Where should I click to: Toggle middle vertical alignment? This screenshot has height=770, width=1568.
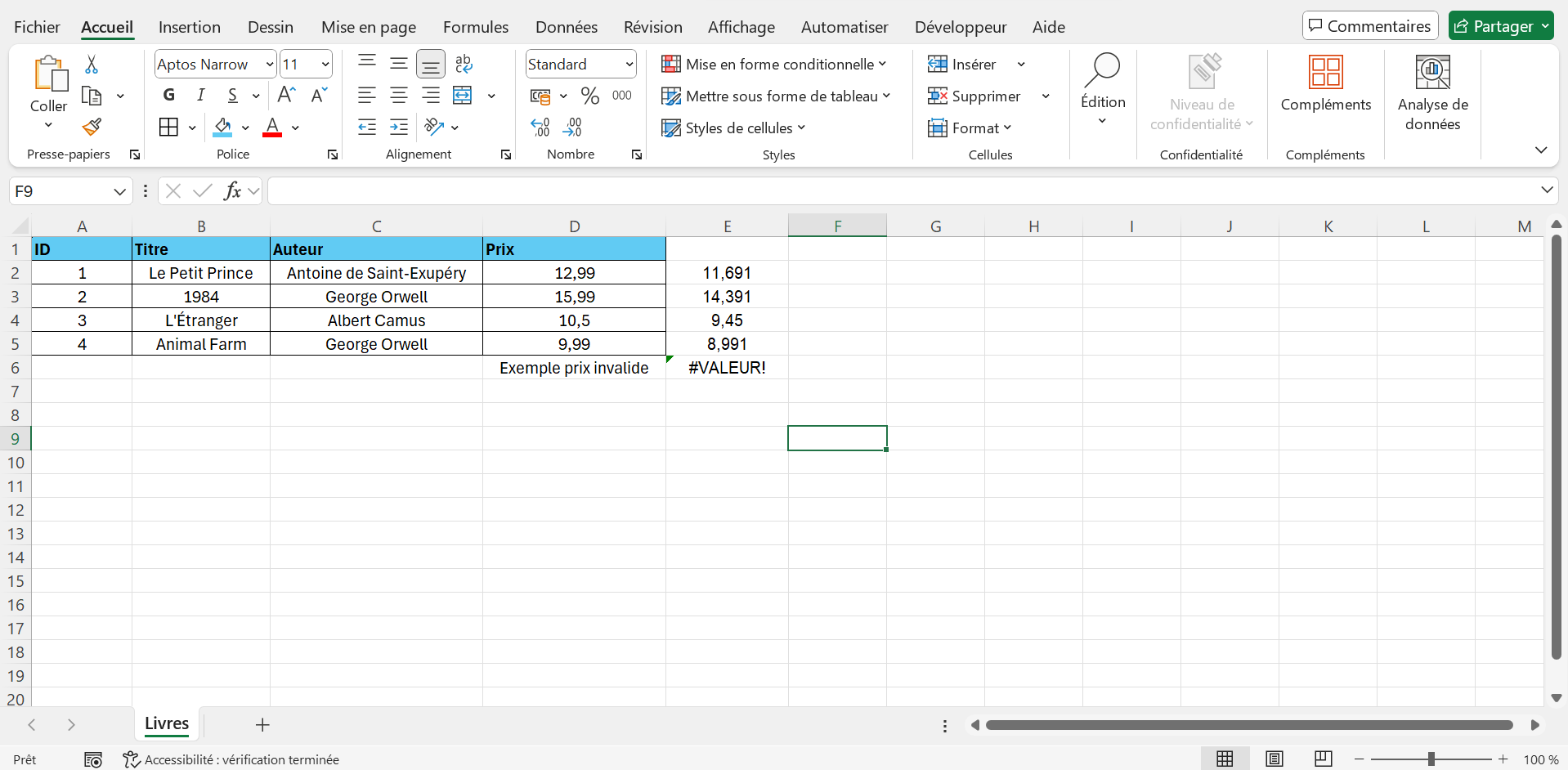coord(399,63)
